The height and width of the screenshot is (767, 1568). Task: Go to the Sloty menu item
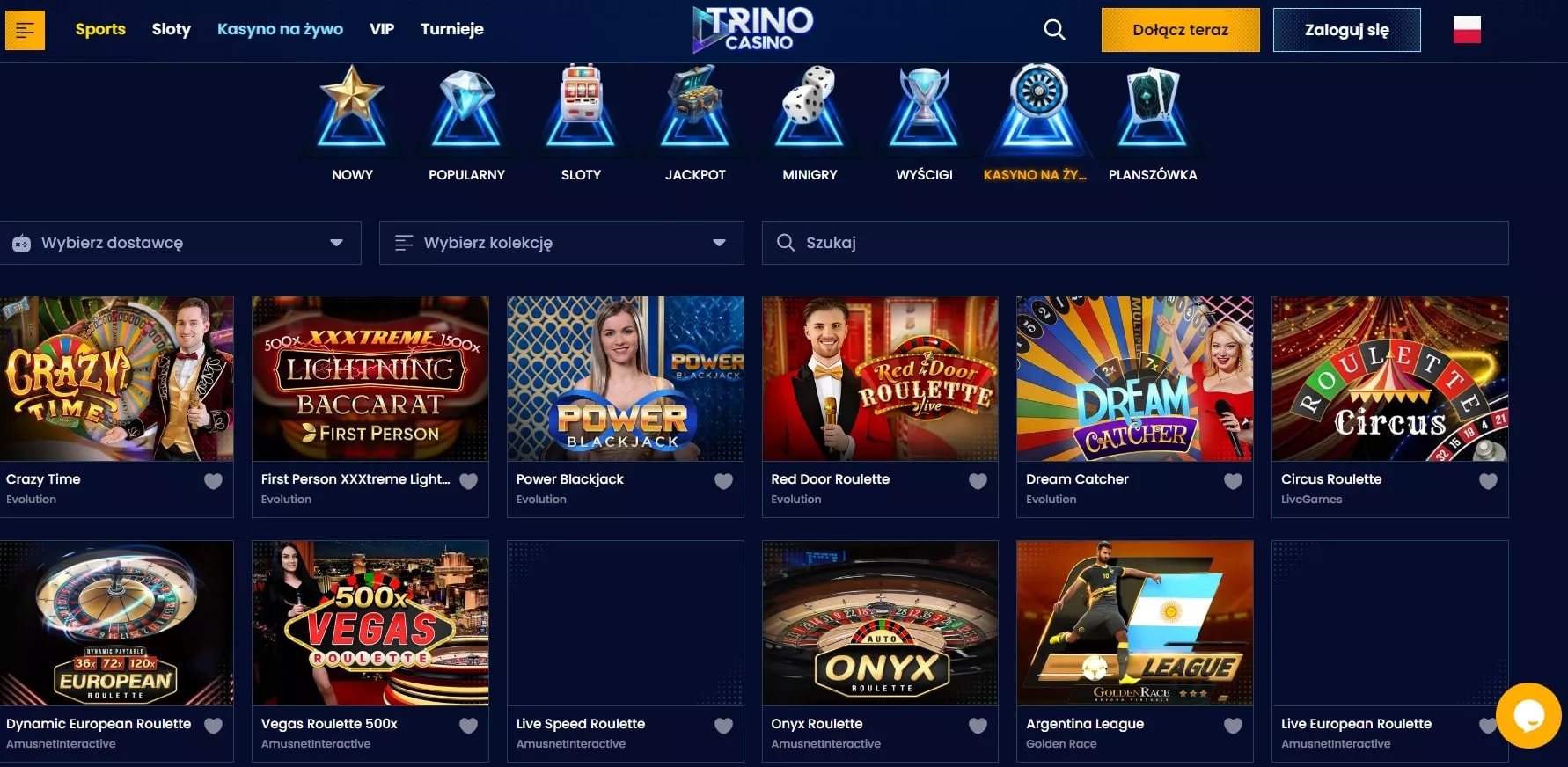click(171, 29)
